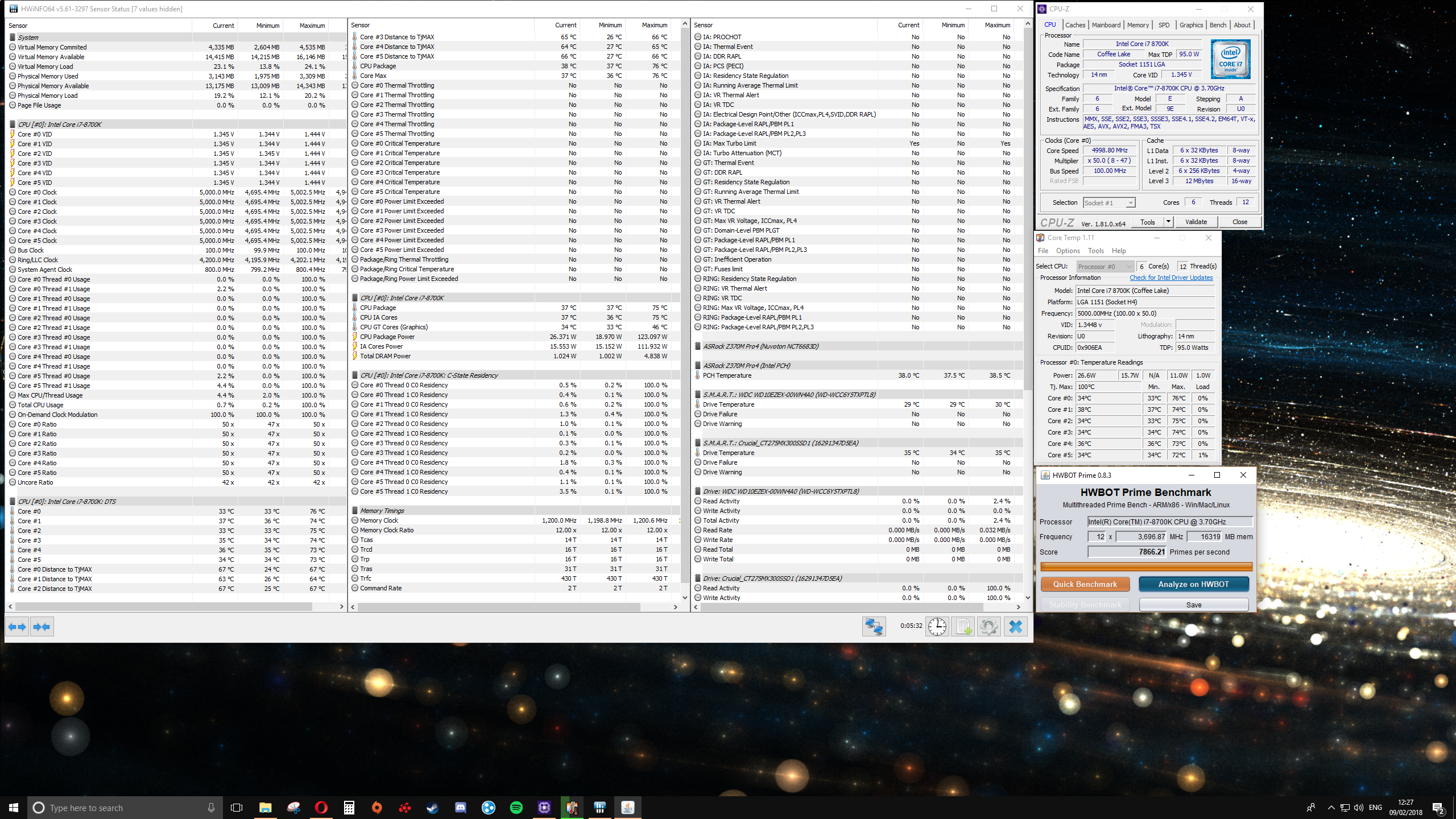Open Opera browser from taskbar
Image resolution: width=1456 pixels, height=819 pixels.
(321, 808)
